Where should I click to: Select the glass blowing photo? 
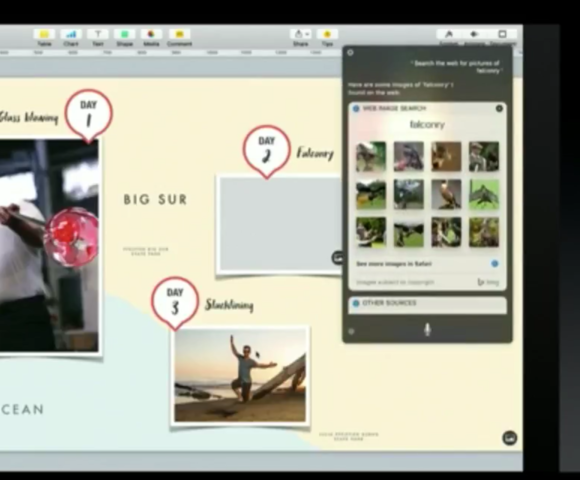(49, 246)
